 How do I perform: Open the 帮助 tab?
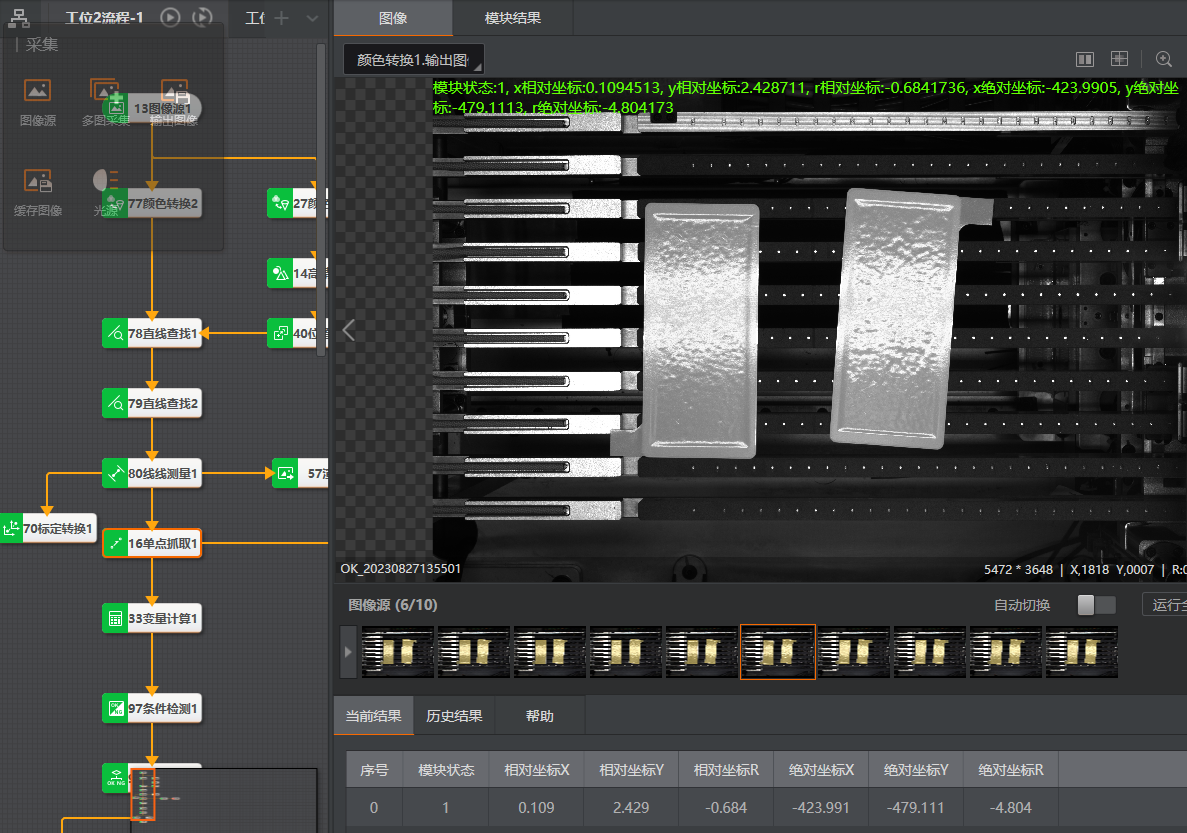click(540, 716)
